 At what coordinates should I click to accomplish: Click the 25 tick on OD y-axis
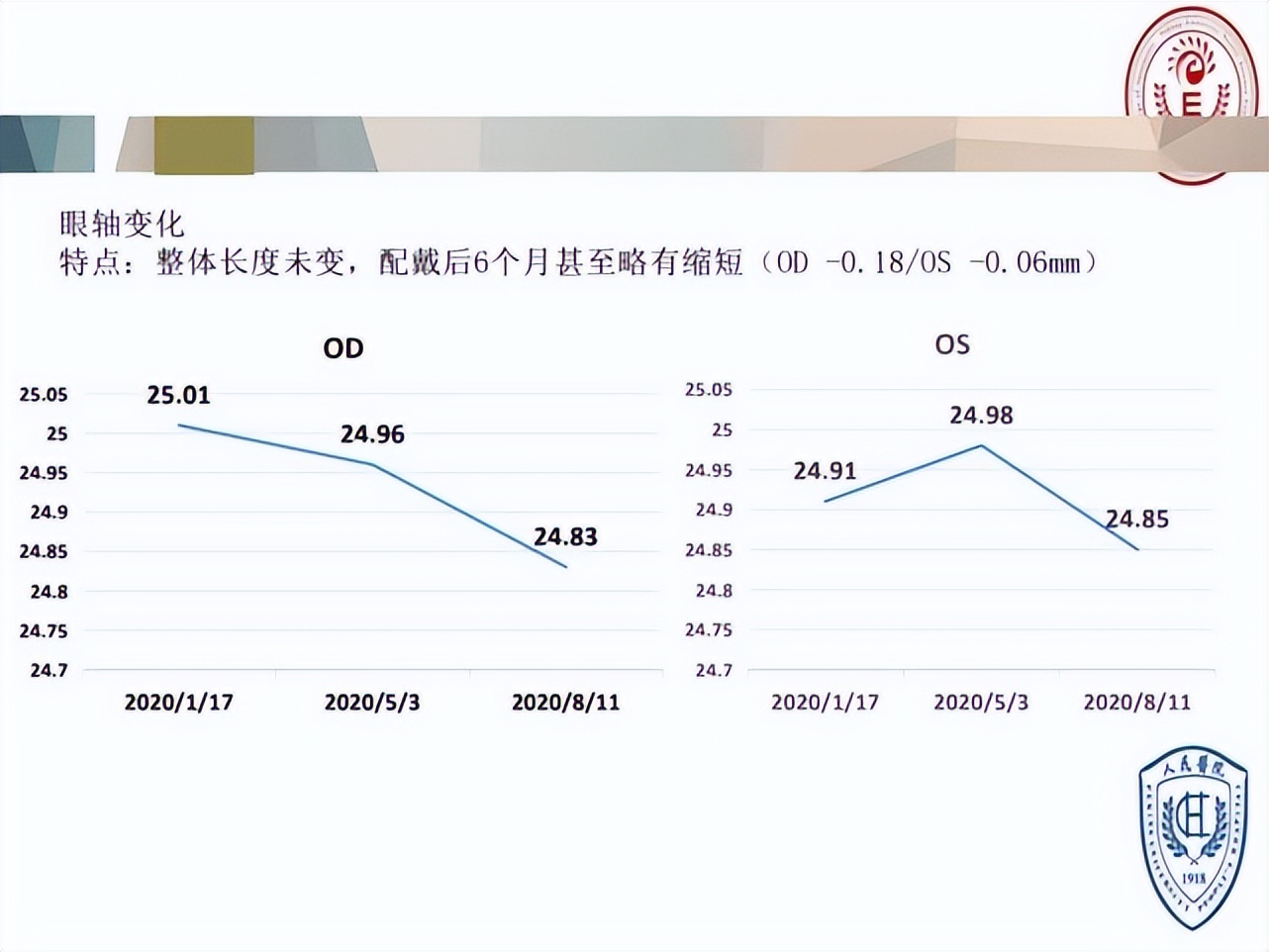click(x=57, y=433)
